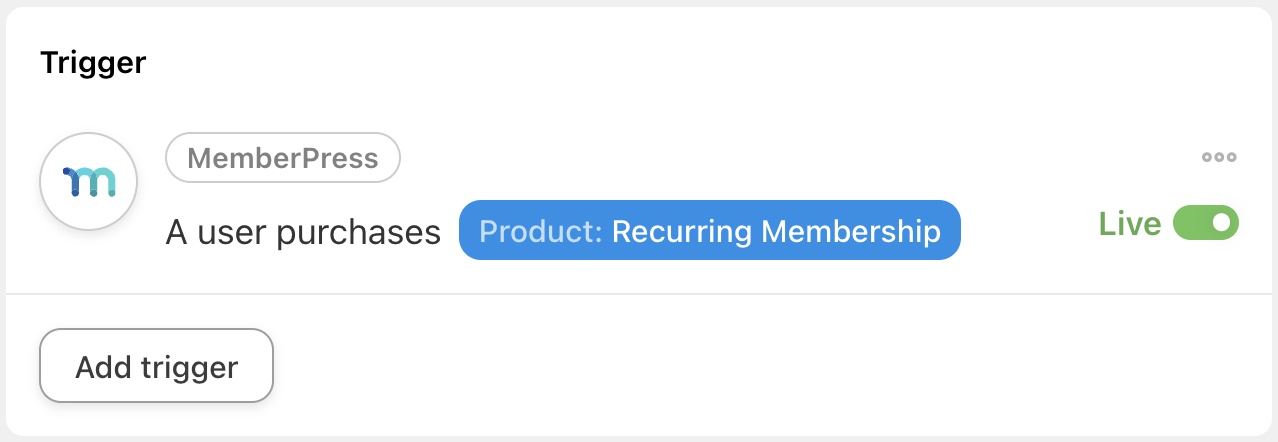Click the "A user purchases" trigger sentence
Image resolution: width=1278 pixels, height=442 pixels.
coord(303,233)
